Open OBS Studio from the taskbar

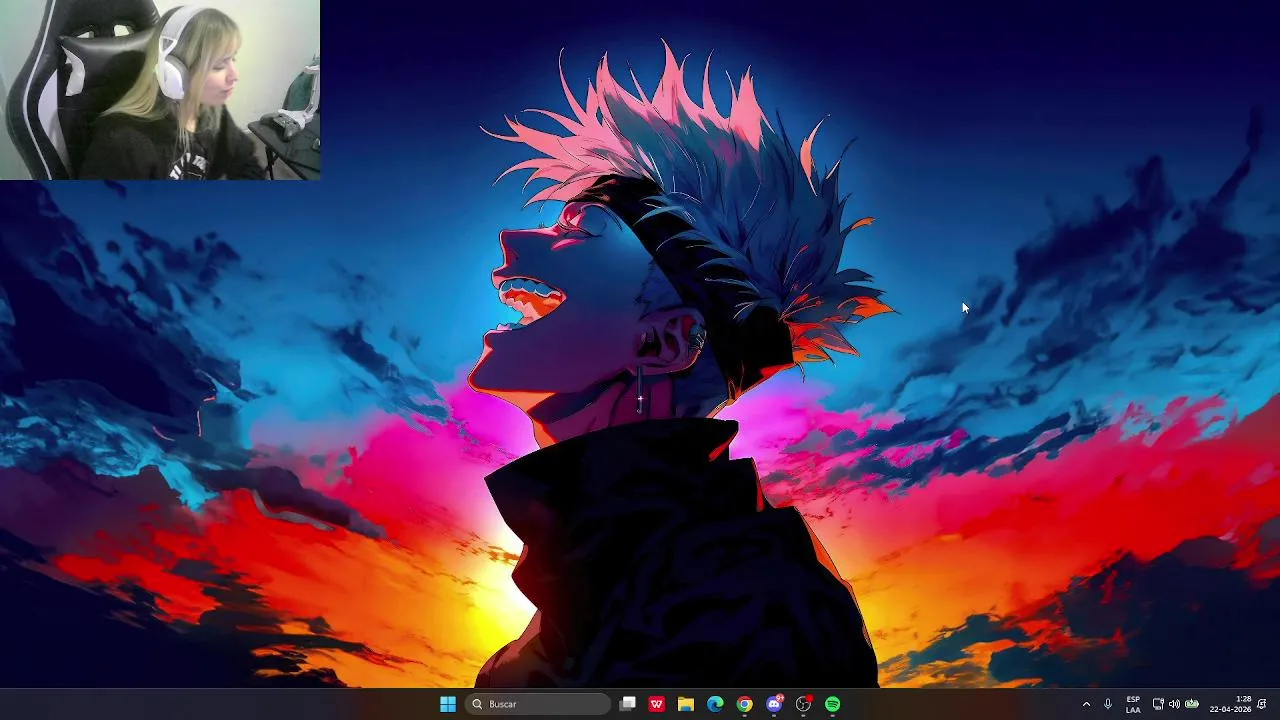point(803,704)
